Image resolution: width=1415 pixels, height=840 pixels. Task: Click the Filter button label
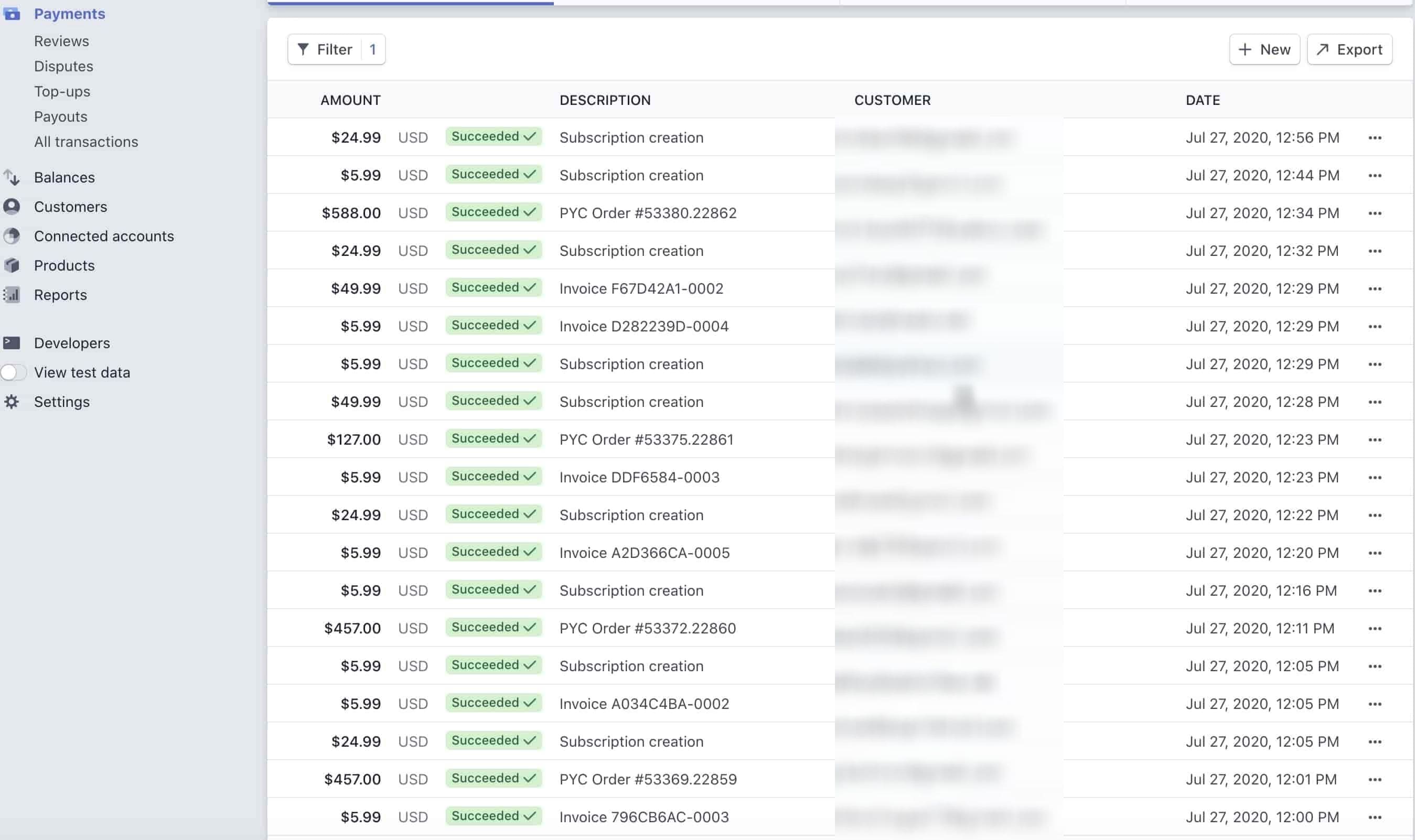pyautogui.click(x=335, y=49)
